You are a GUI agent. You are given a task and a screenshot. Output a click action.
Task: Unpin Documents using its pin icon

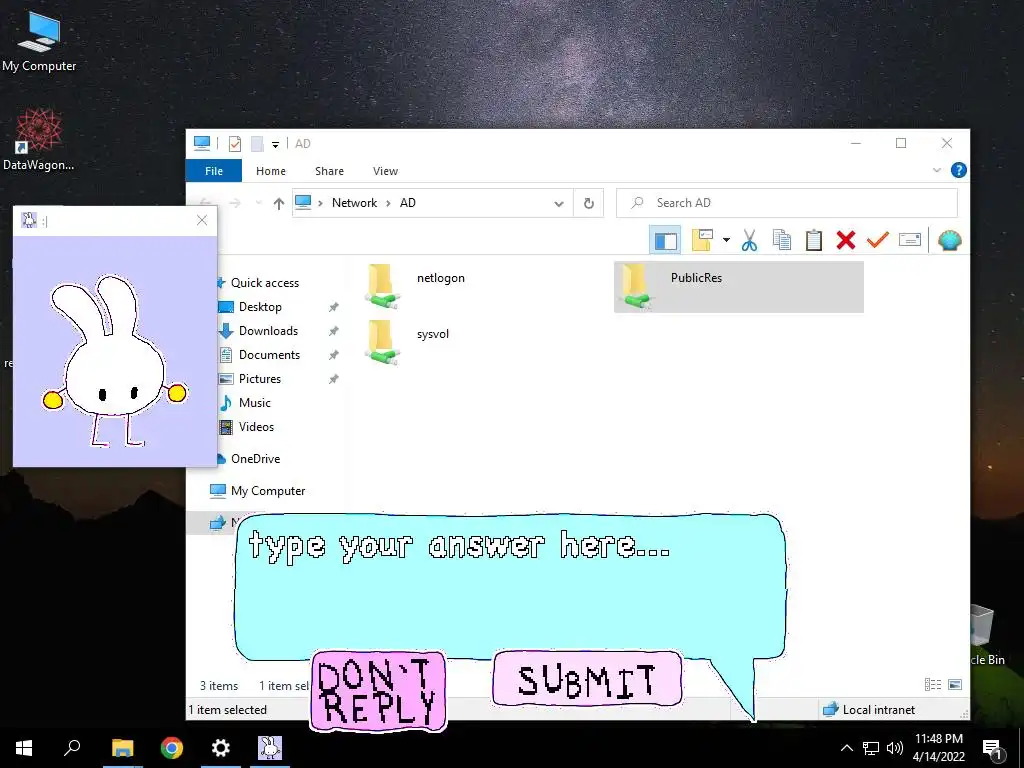point(333,355)
